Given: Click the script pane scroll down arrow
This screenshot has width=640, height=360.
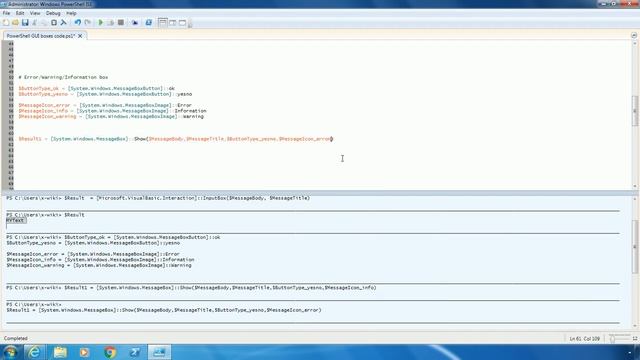Looking at the screenshot, I should coord(635,186).
